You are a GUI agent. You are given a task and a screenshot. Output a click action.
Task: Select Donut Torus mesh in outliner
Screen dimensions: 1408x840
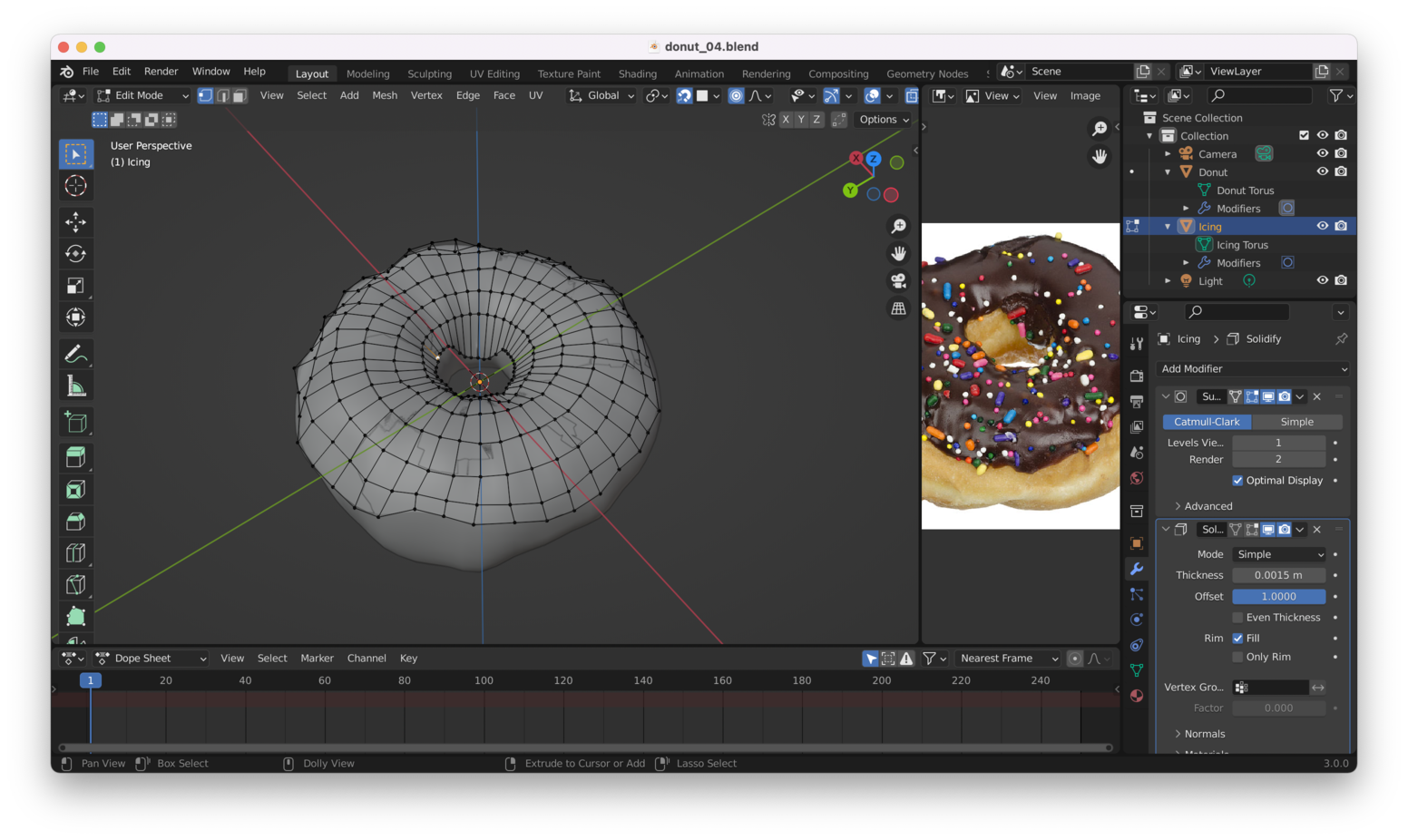point(1245,190)
